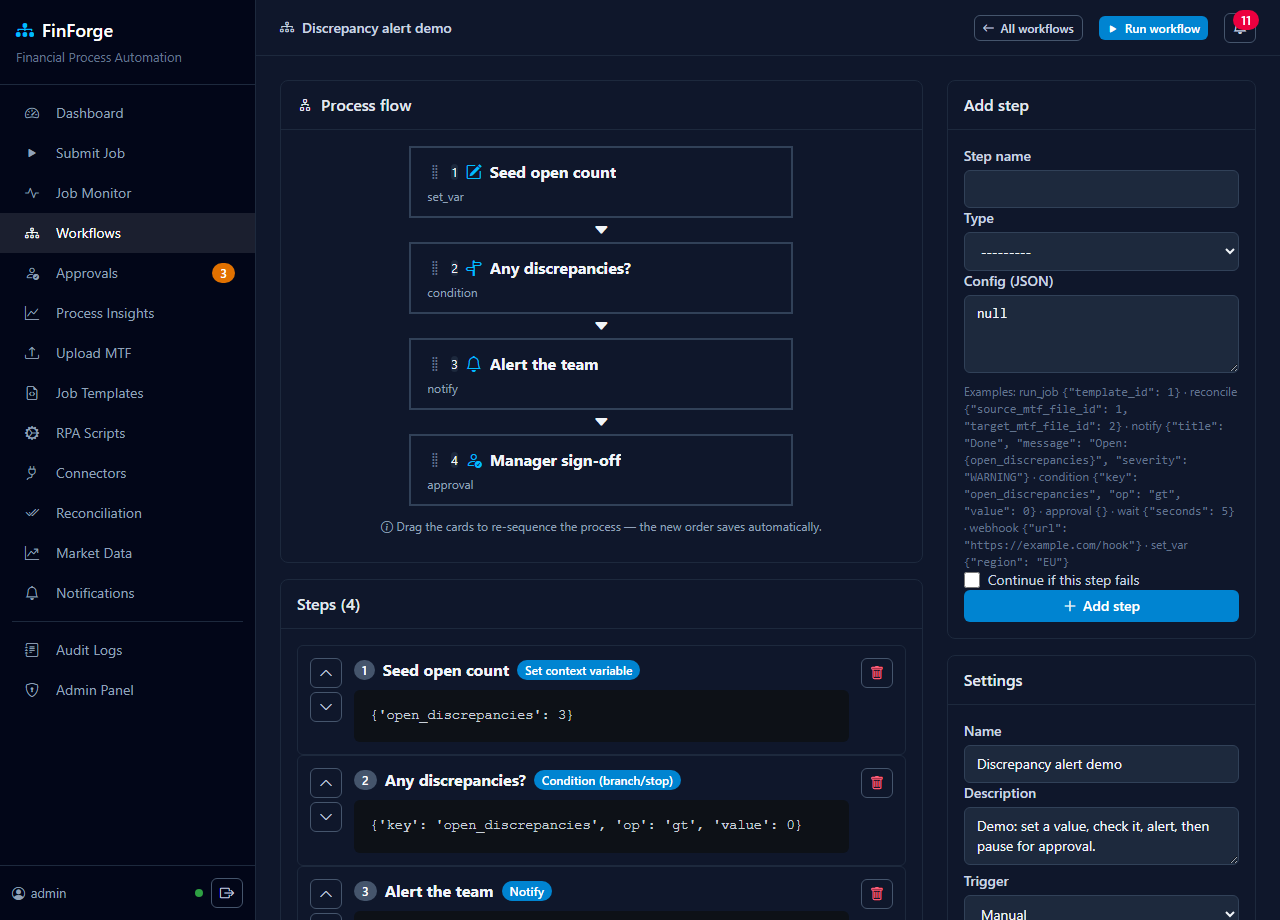Grab drag handle of Seed open count card
This screenshot has height=920, width=1280.
434,172
